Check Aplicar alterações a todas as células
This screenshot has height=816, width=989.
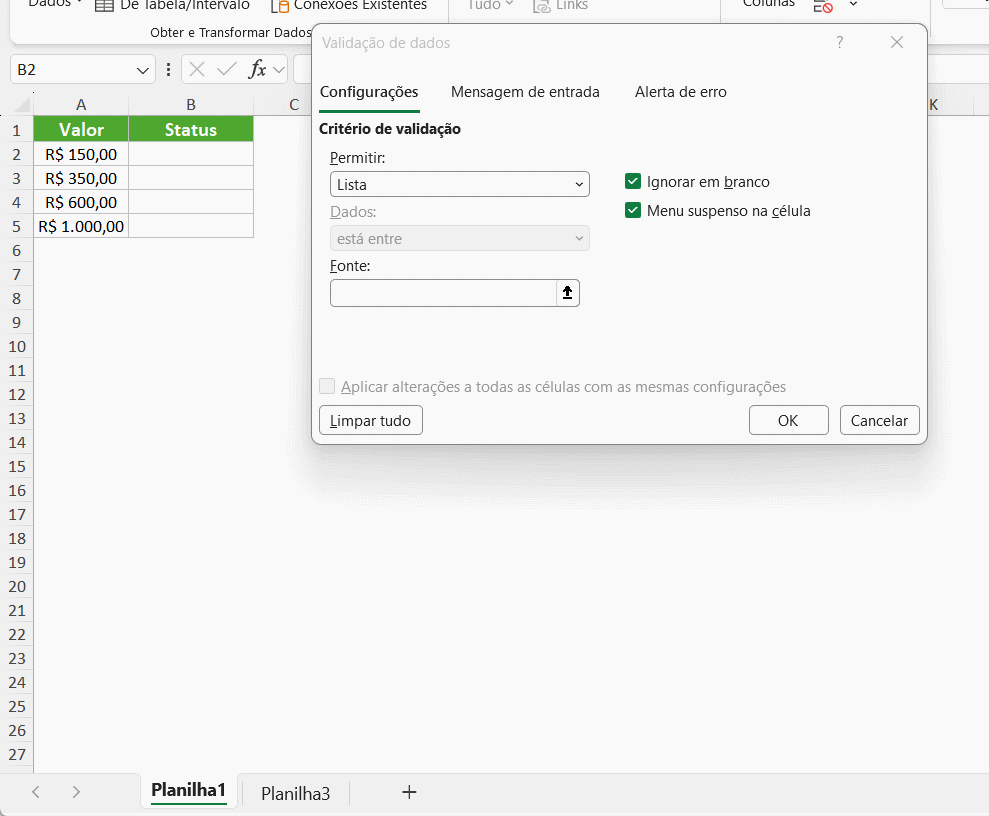click(x=327, y=386)
